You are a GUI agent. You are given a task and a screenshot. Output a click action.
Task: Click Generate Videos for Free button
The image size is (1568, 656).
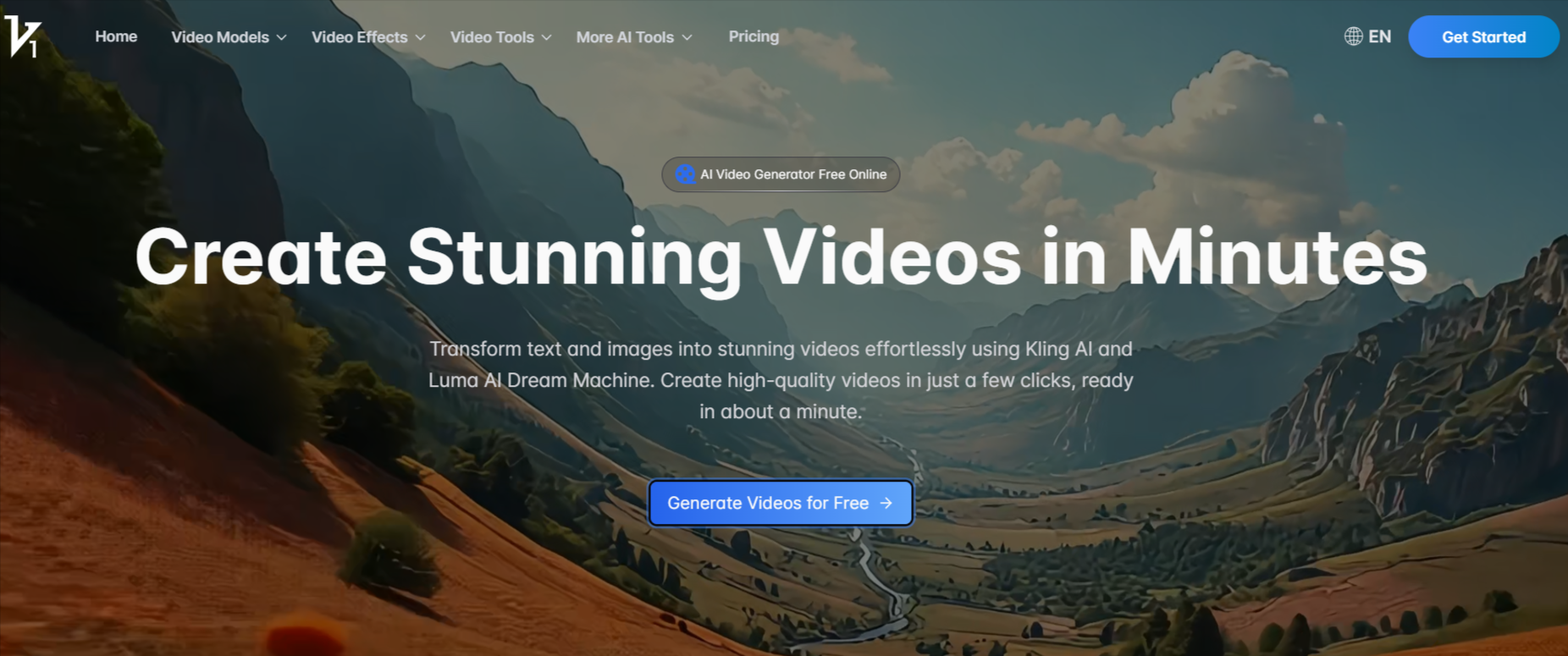click(x=781, y=503)
